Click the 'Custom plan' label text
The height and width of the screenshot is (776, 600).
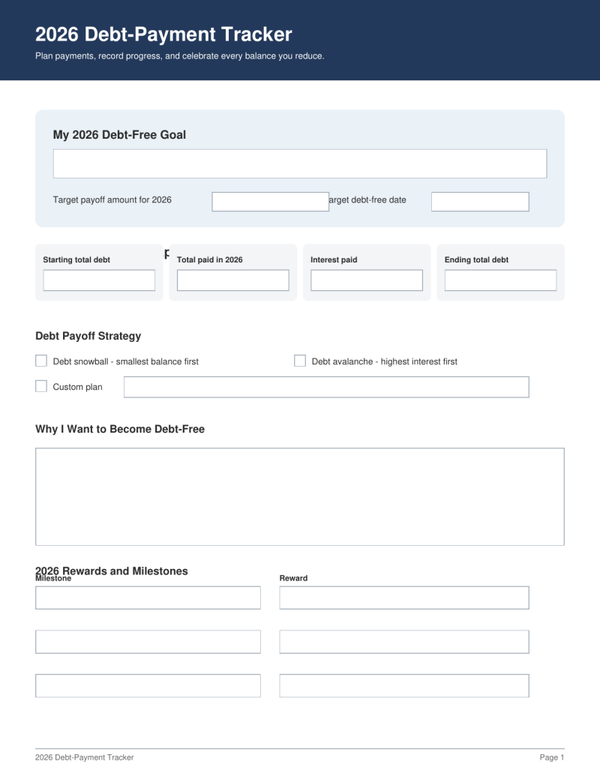[78, 387]
